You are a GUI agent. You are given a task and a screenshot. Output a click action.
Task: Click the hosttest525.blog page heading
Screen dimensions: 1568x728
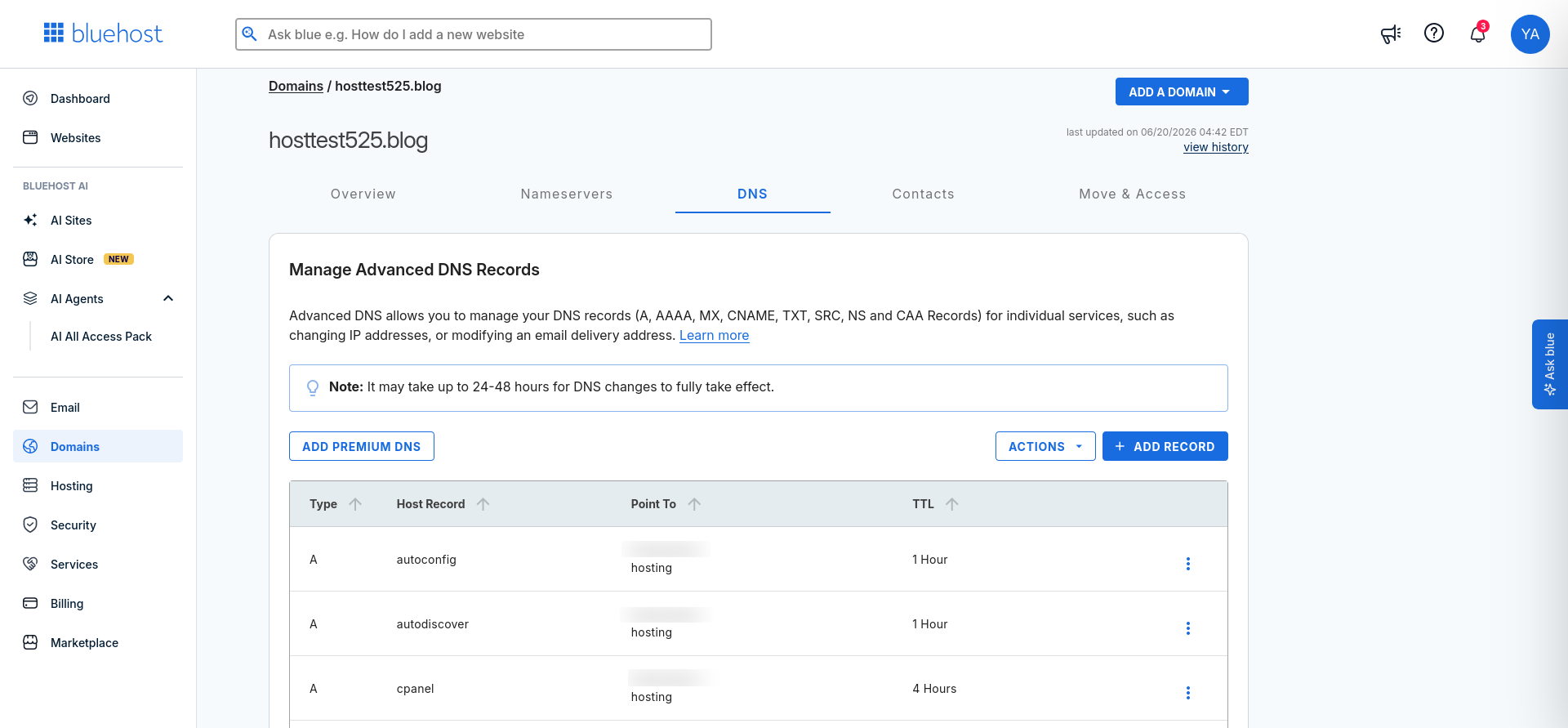click(349, 141)
